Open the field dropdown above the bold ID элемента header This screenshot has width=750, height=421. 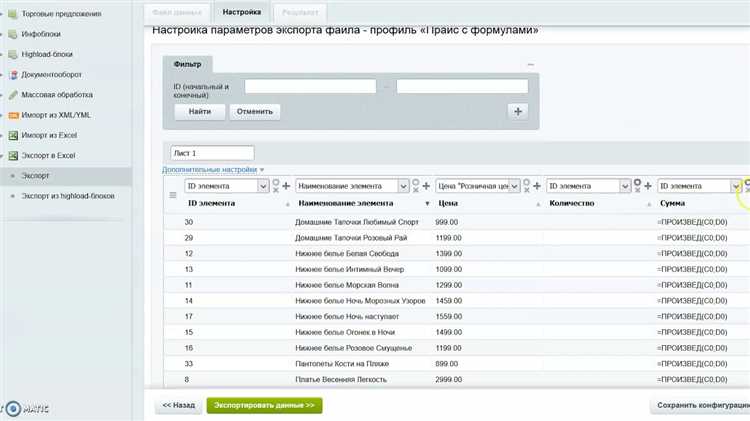click(227, 186)
